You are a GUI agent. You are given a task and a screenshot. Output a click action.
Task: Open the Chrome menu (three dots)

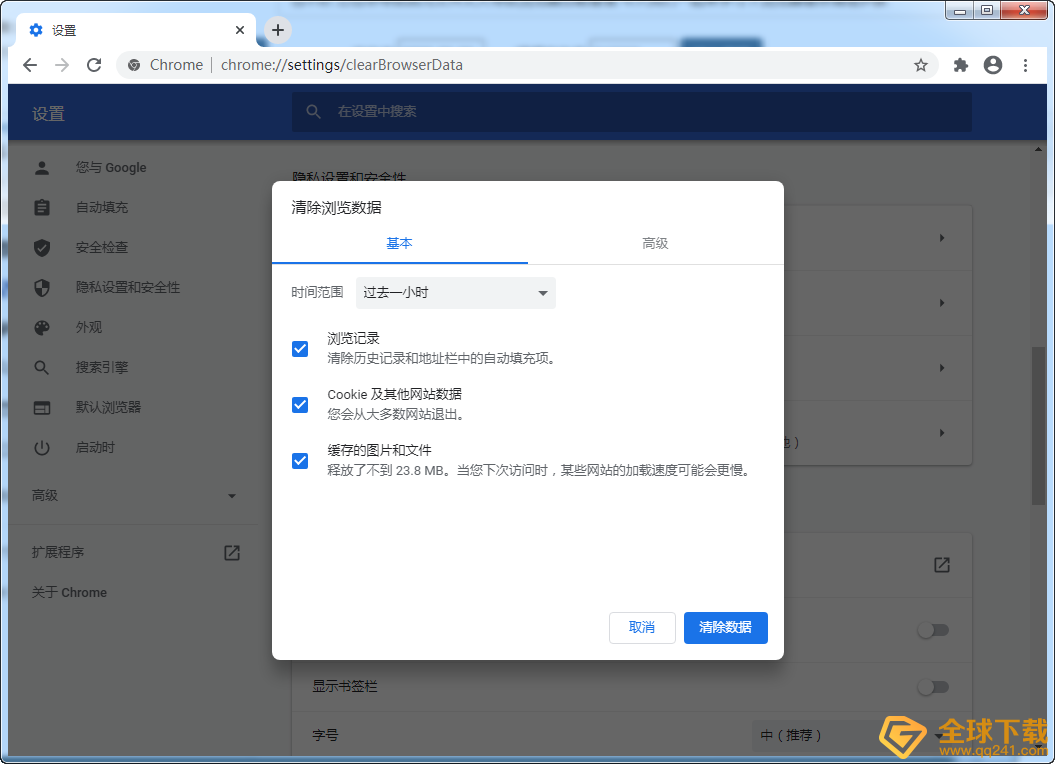click(1025, 64)
